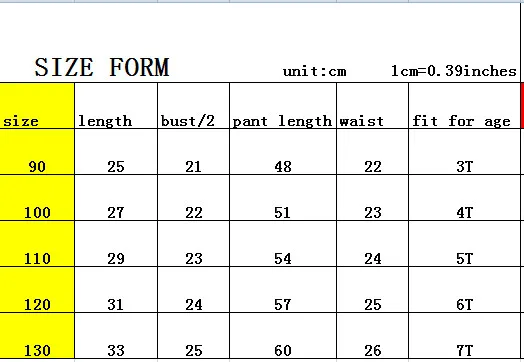Select the yellow cell with size 100
This screenshot has width=524, height=362.
[x=37, y=198]
